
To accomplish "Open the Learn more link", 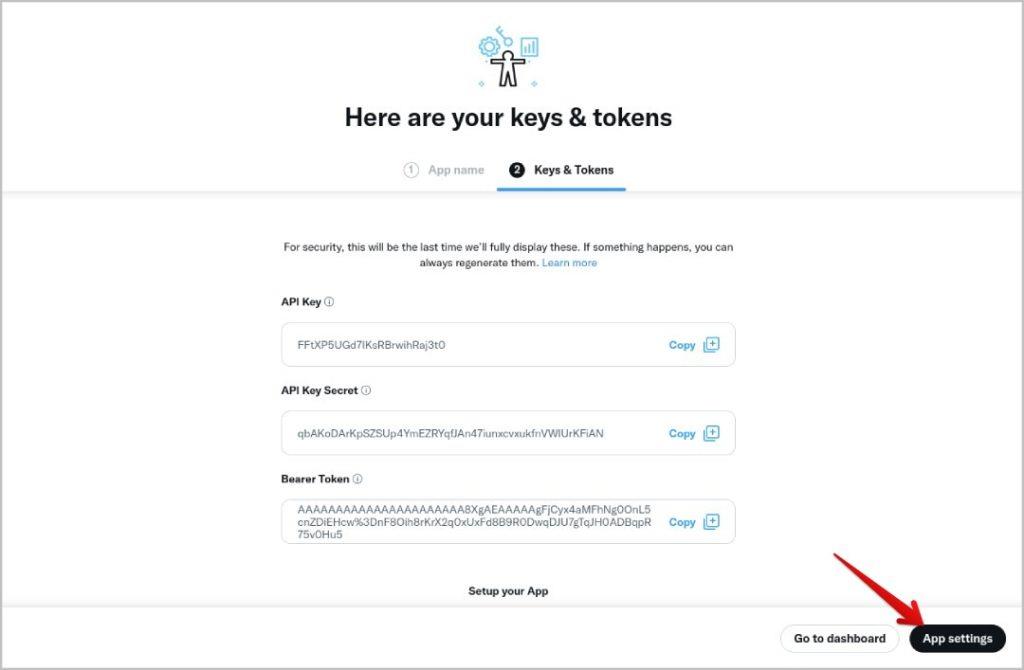I will tap(569, 263).
